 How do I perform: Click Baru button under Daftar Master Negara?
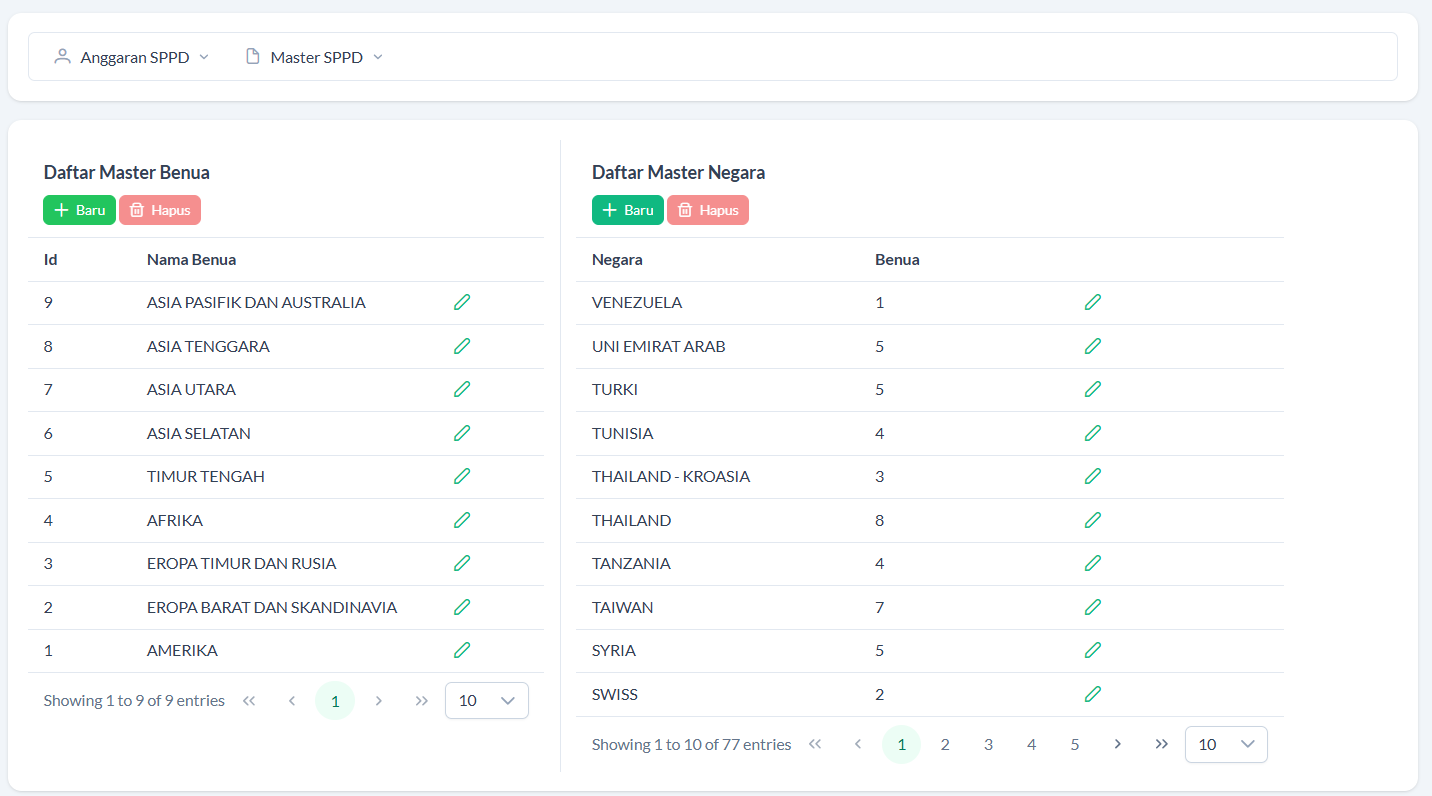pyautogui.click(x=628, y=210)
